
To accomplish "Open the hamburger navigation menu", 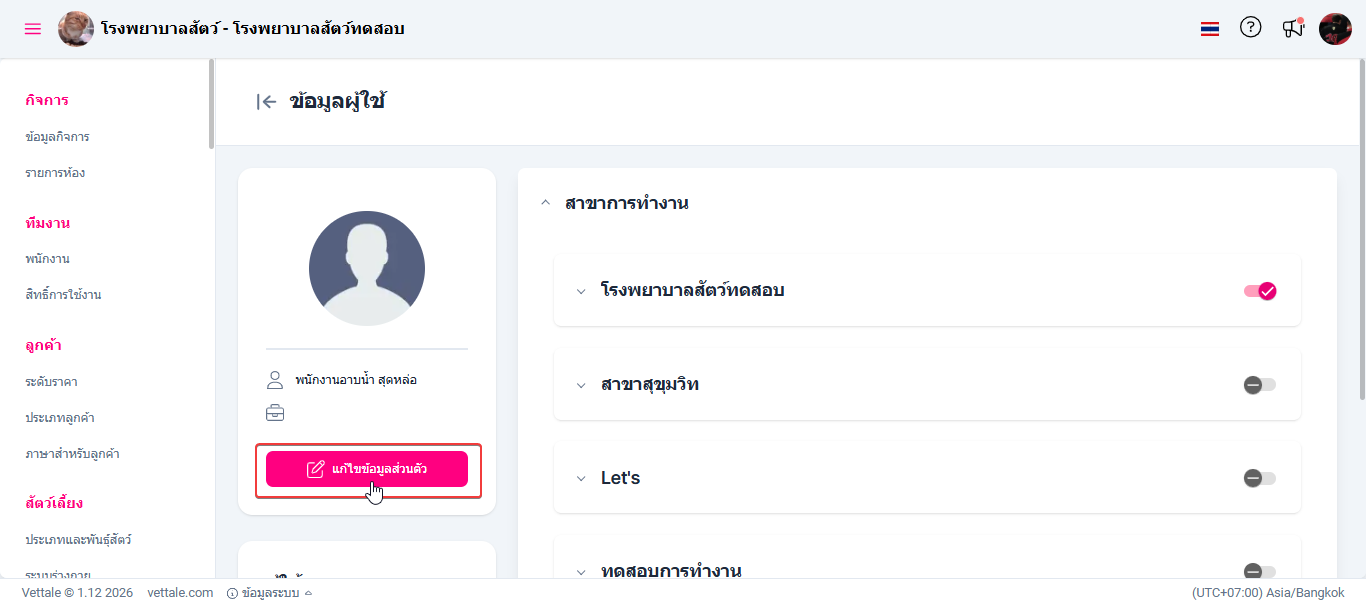I will coord(33,29).
